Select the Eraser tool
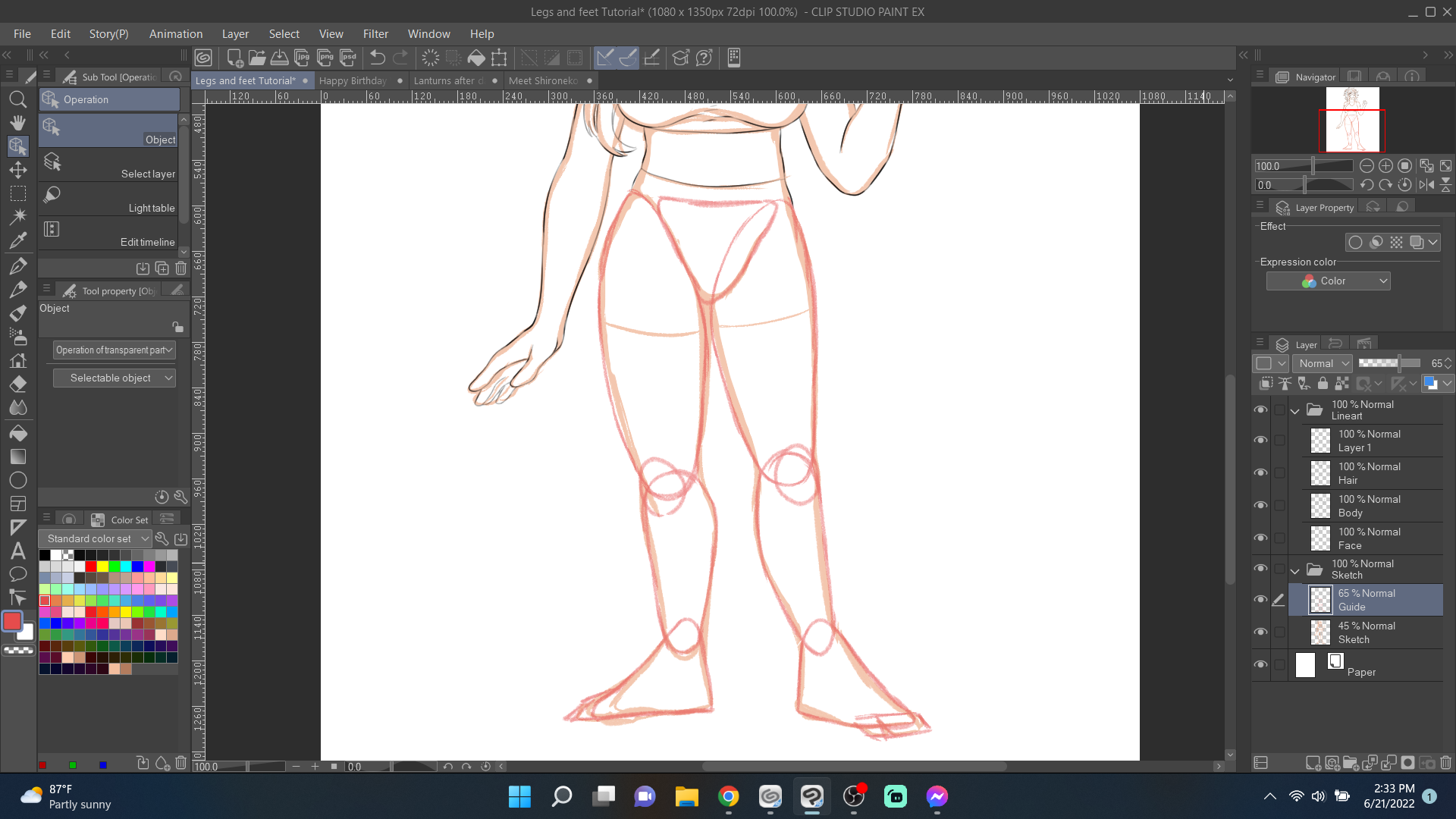This screenshot has width=1456, height=819. pyautogui.click(x=17, y=384)
